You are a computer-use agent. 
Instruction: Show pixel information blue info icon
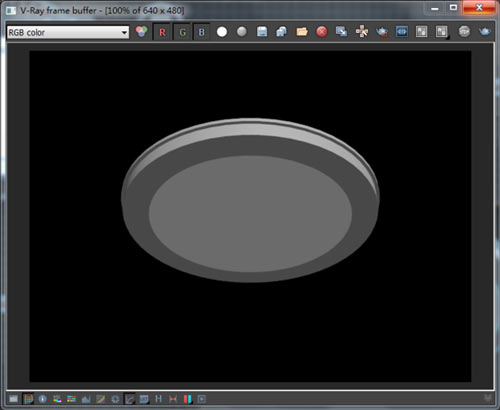(x=42, y=399)
